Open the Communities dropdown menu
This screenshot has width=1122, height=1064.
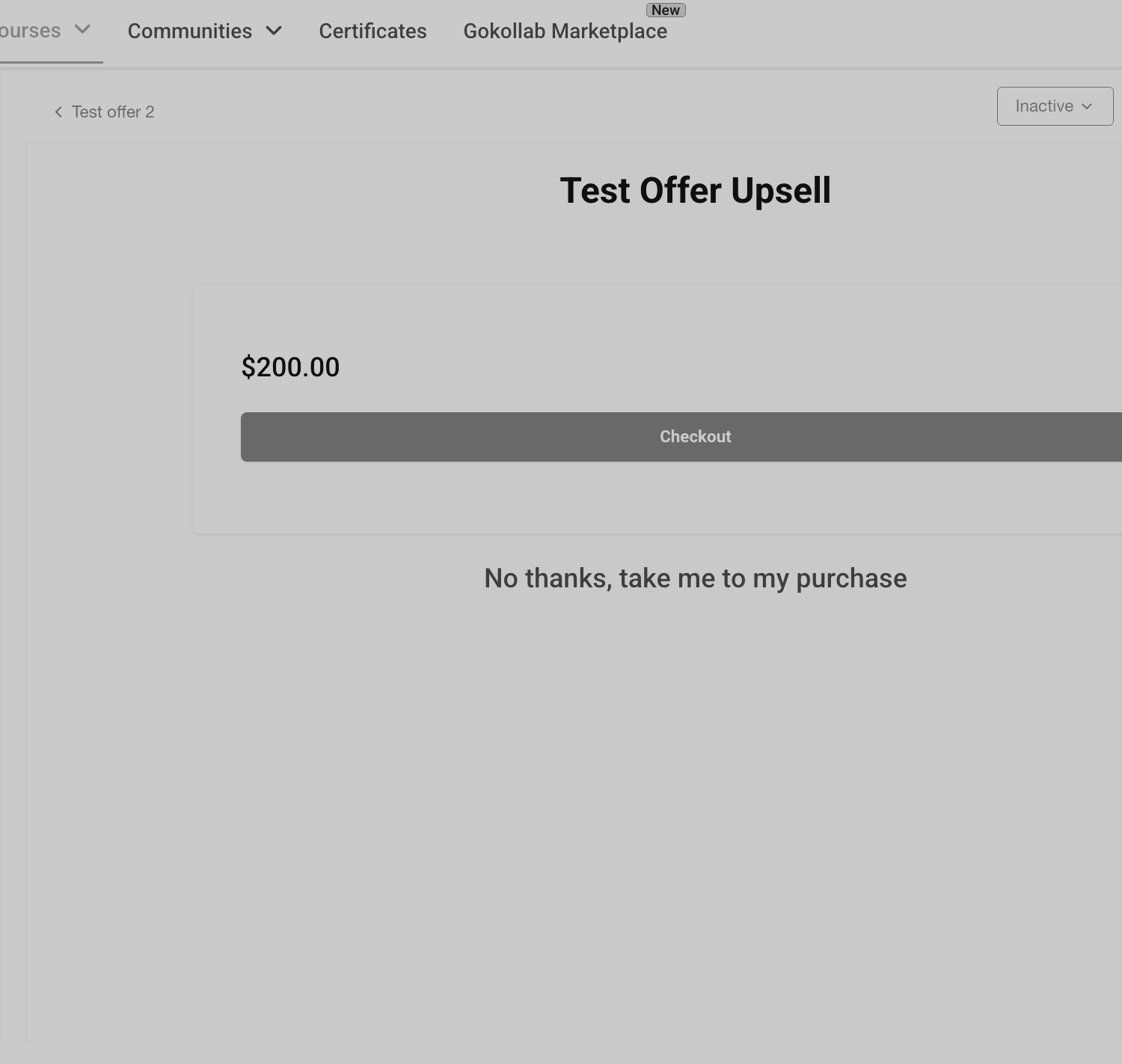tap(204, 31)
